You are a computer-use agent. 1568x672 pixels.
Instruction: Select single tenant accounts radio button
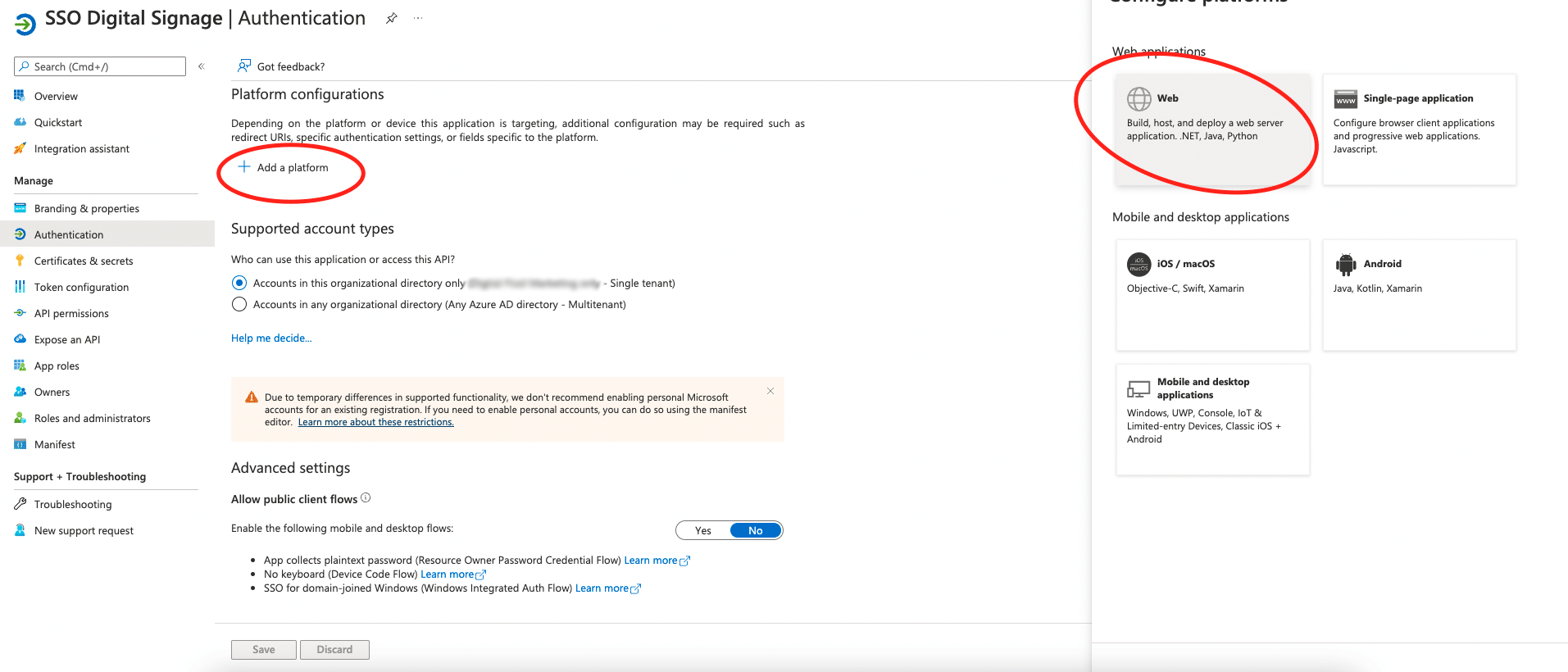pos(239,283)
